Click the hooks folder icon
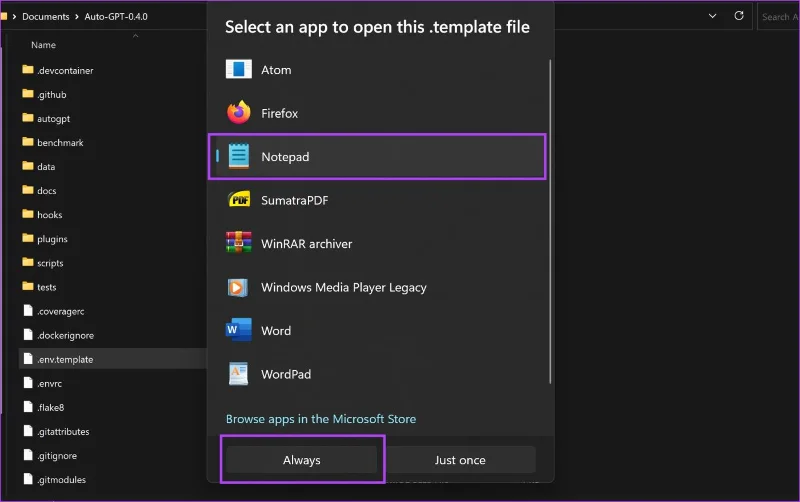800x502 pixels. point(28,214)
